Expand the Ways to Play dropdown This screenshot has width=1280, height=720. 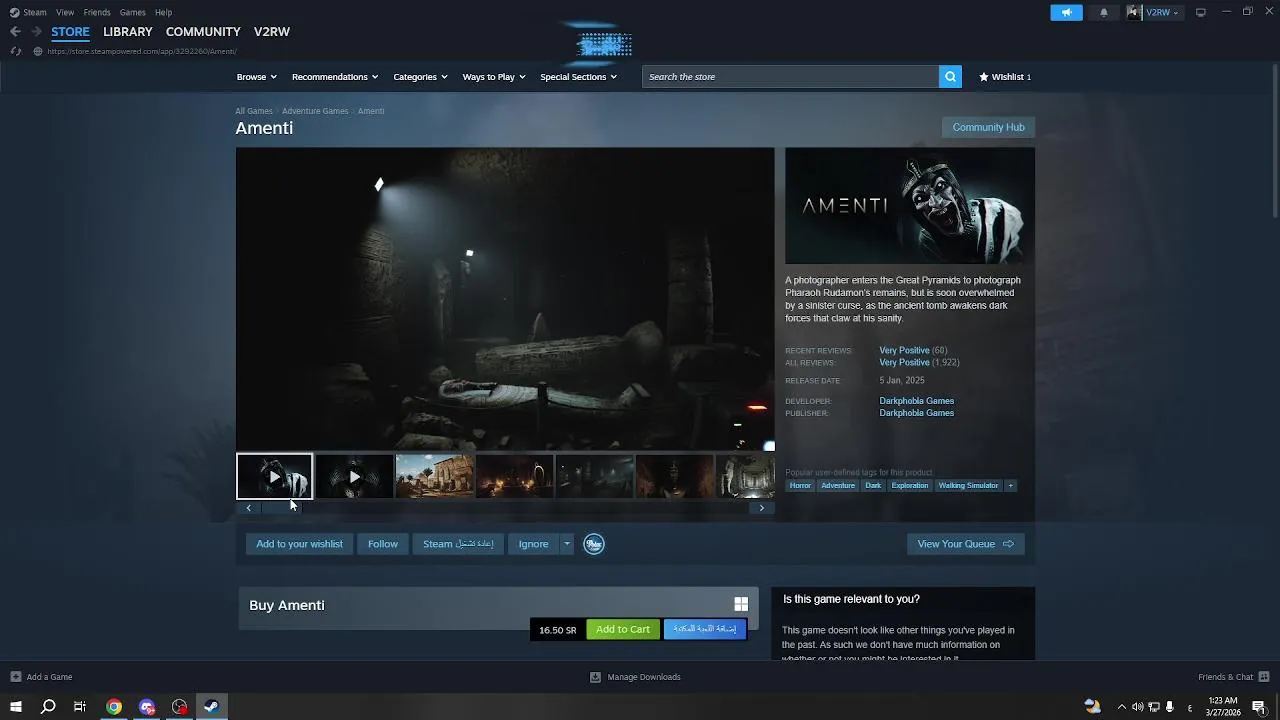pos(494,77)
